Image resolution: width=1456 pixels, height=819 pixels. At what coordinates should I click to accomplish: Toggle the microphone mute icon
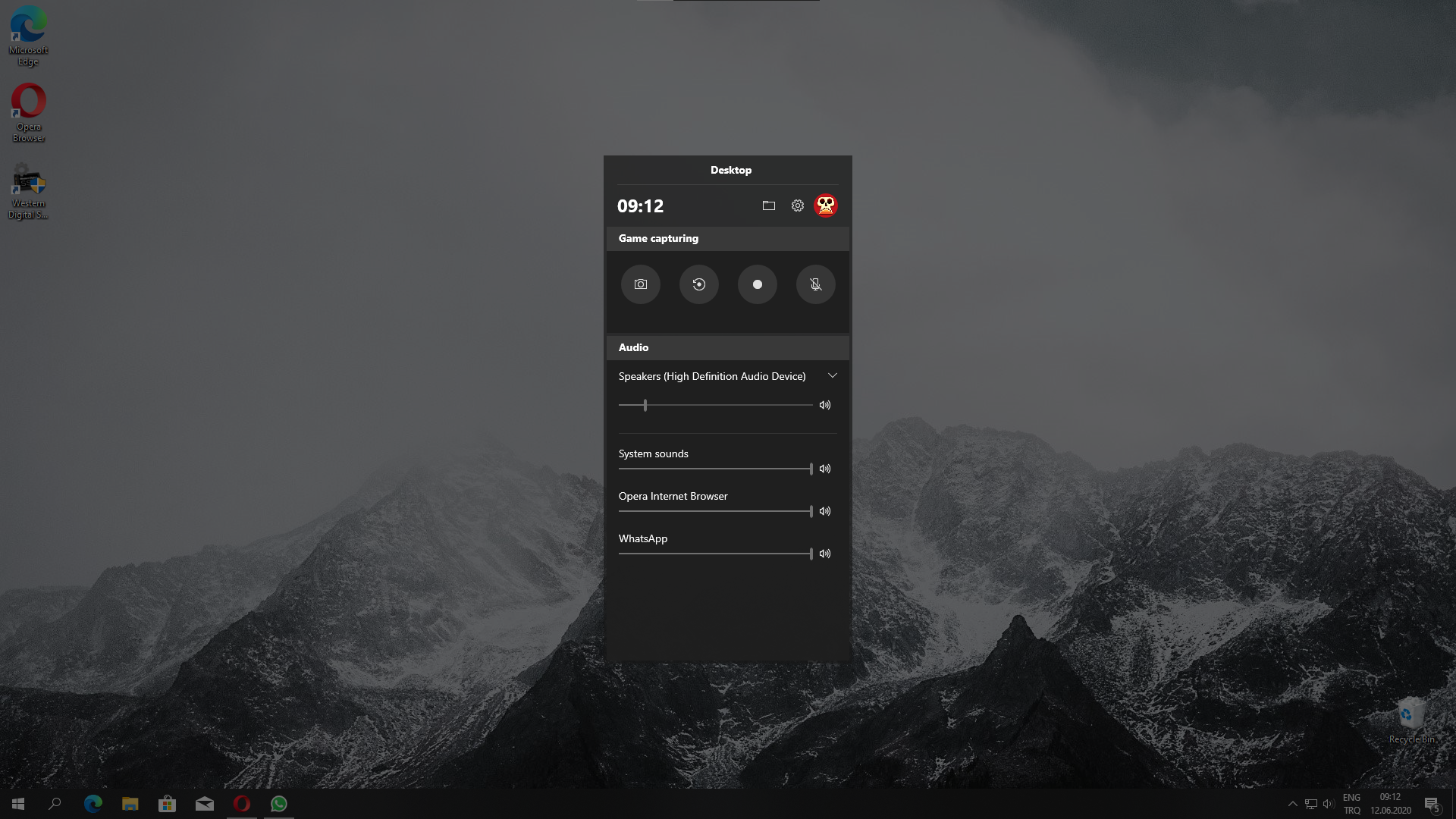pyautogui.click(x=816, y=284)
